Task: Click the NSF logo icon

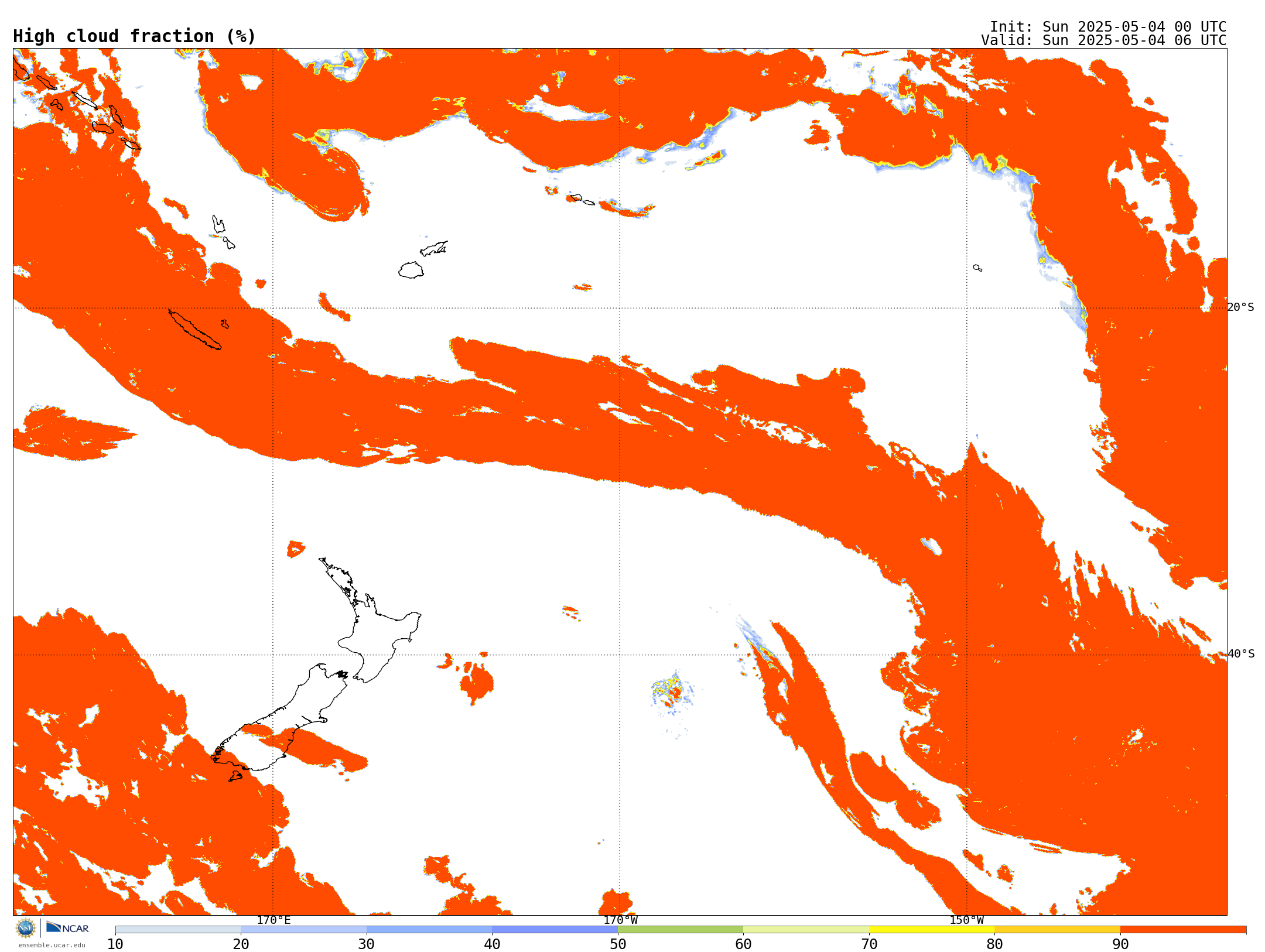Action: pyautogui.click(x=25, y=928)
